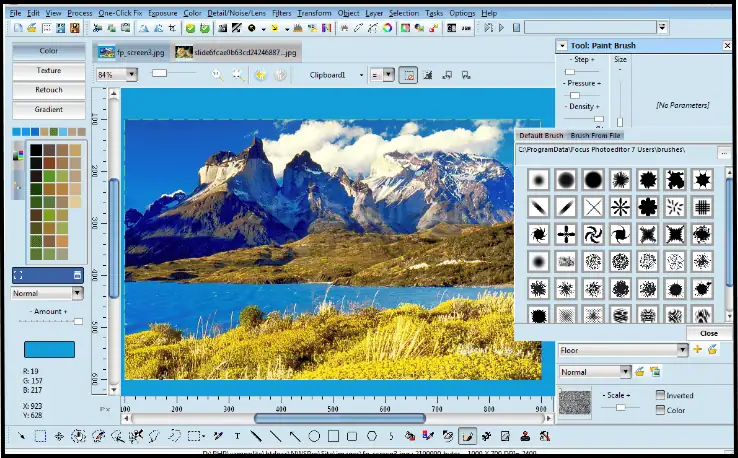Switch to the Default Brush tab
Image resolution: width=738 pixels, height=458 pixels.
coord(541,135)
